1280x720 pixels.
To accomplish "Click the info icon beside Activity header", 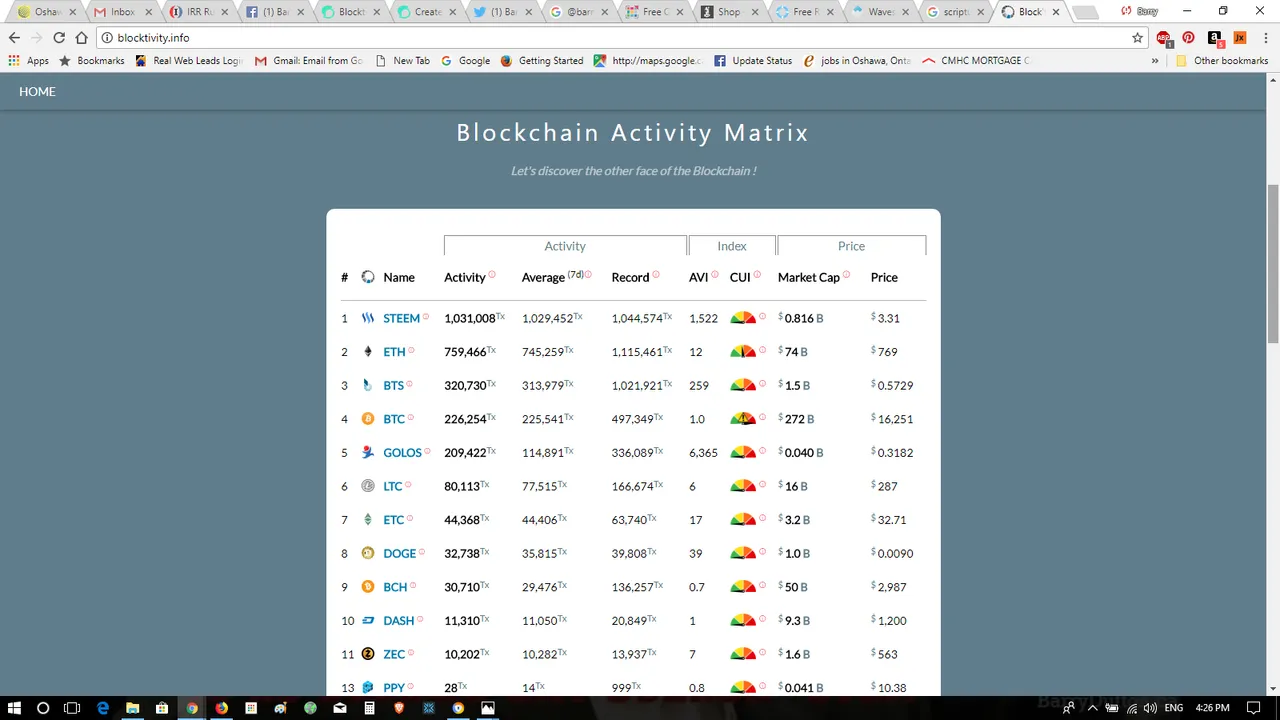I will pyautogui.click(x=492, y=274).
